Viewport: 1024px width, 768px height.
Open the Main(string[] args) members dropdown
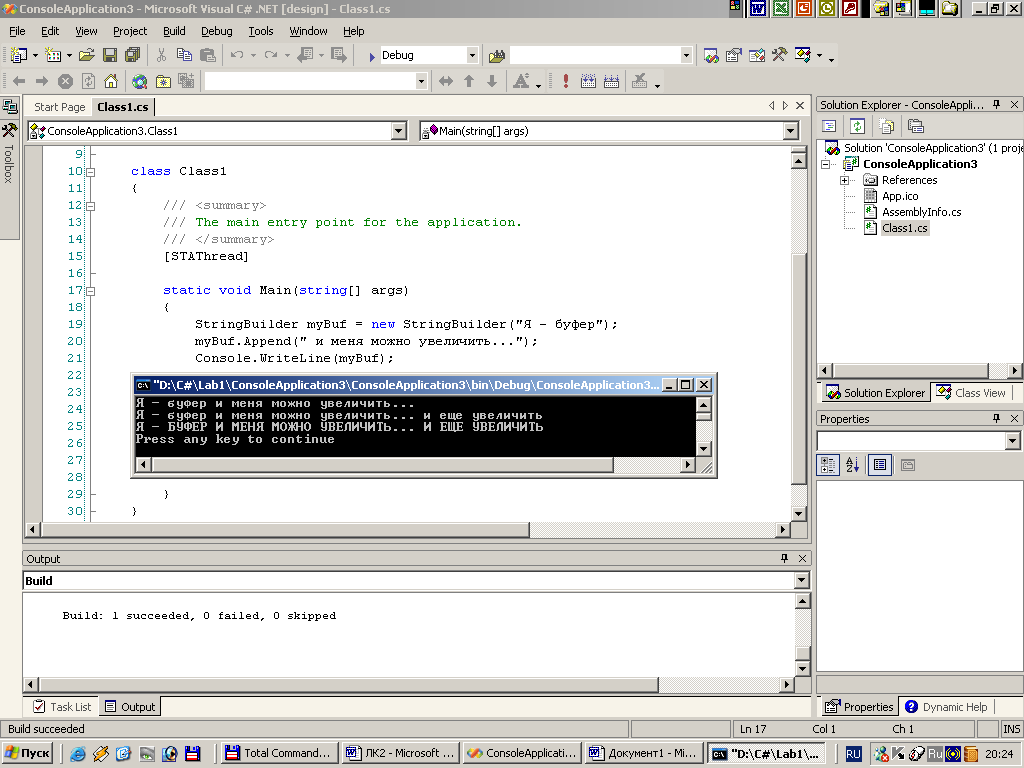pyautogui.click(x=791, y=131)
